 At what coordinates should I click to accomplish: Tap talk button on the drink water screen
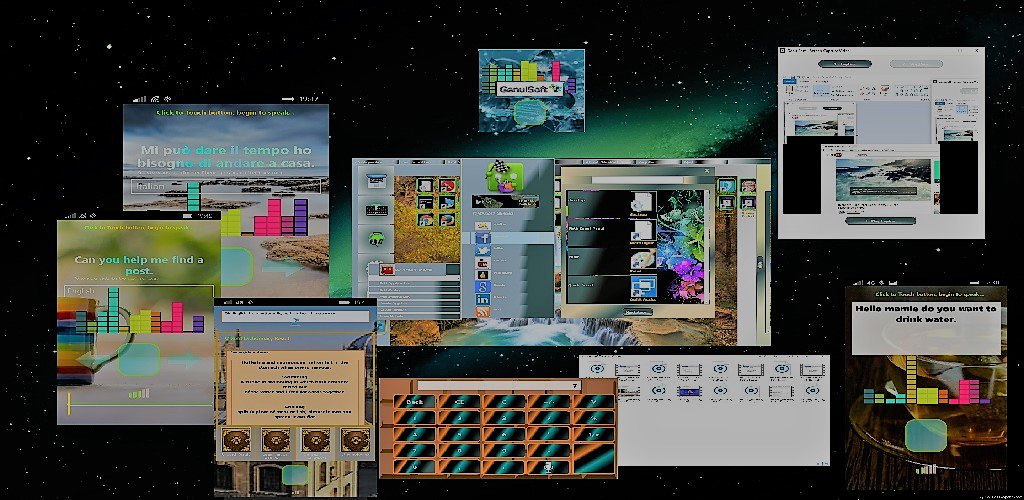(x=925, y=435)
